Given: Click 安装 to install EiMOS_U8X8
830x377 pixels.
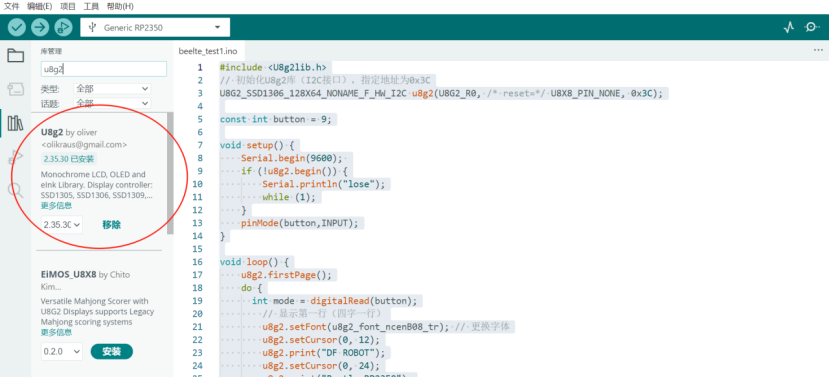Looking at the screenshot, I should (112, 351).
